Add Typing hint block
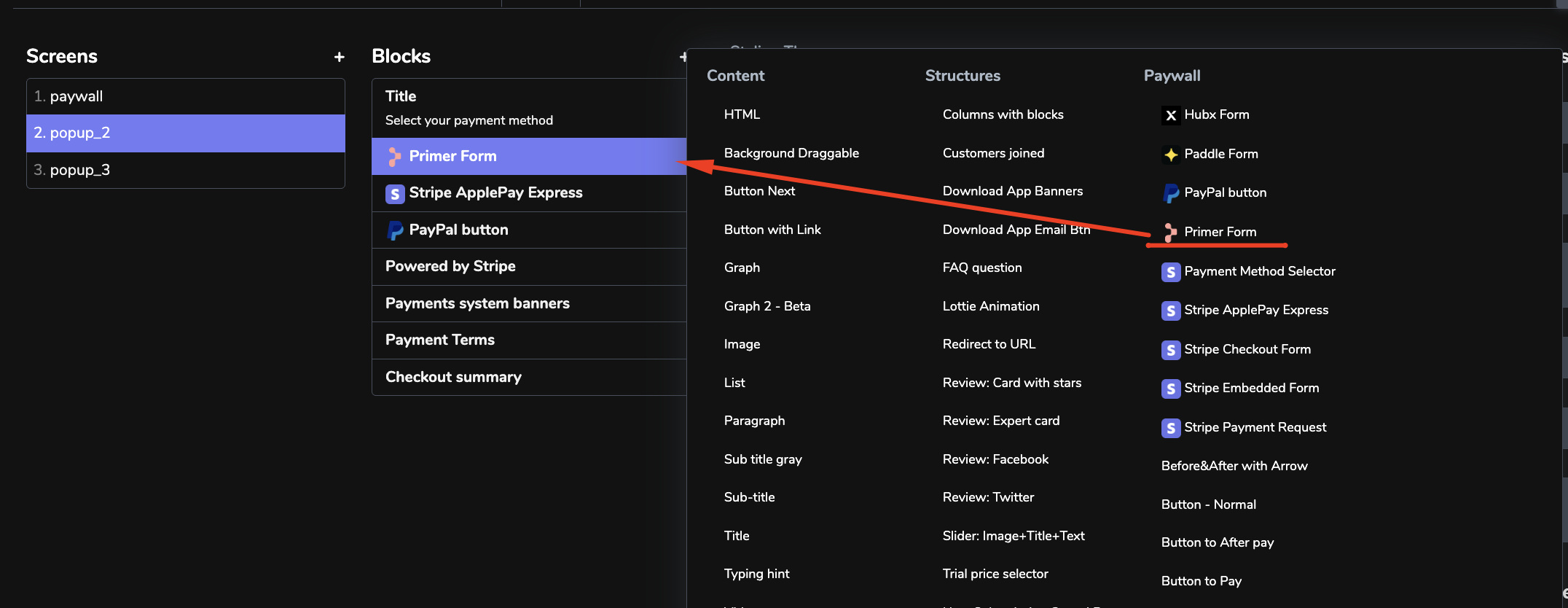 pyautogui.click(x=756, y=574)
